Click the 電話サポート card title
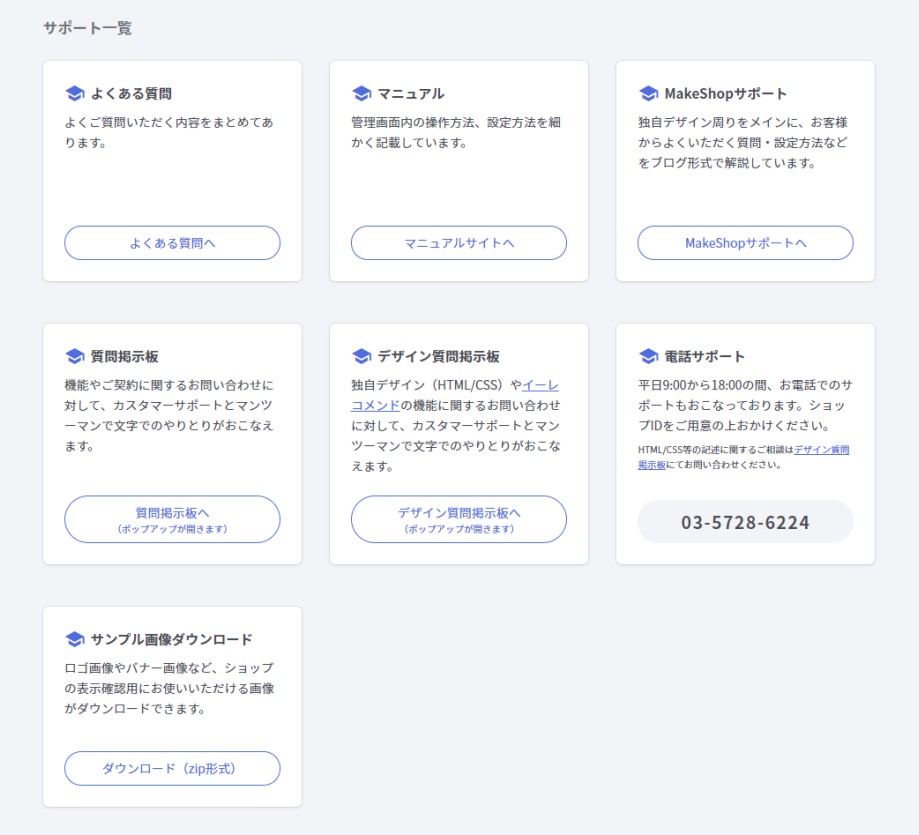This screenshot has height=835, width=919. pos(704,356)
